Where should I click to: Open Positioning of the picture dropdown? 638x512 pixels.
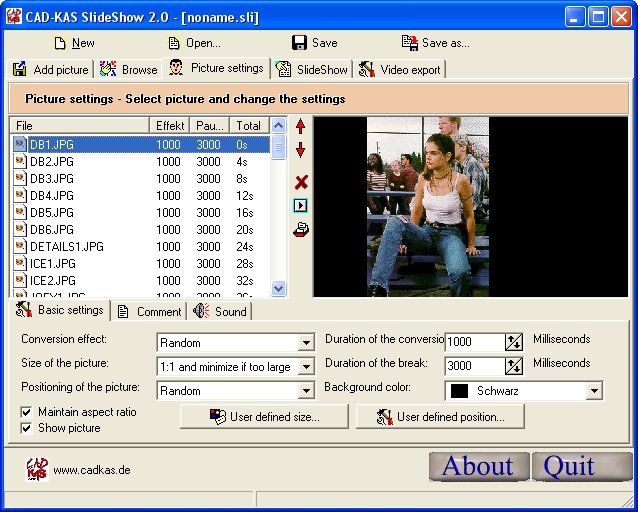point(306,391)
